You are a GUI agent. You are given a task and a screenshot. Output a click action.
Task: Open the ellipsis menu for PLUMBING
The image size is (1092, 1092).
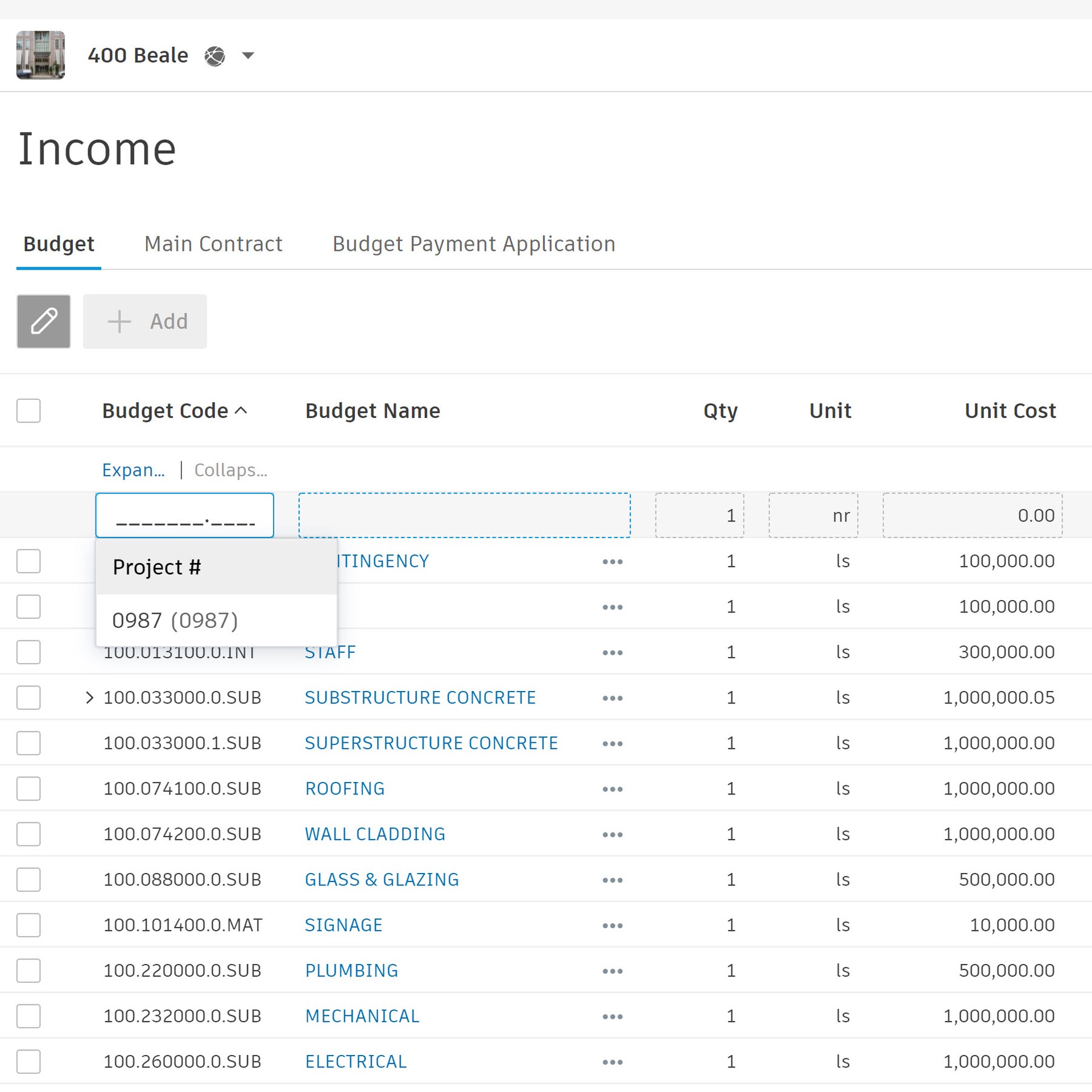[x=612, y=970]
